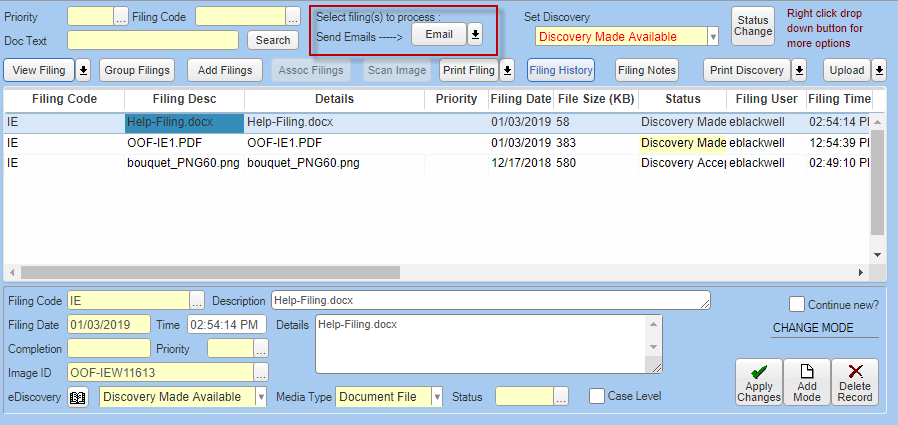Select the OOF-IE1.PDF filing desc cell

point(184,143)
